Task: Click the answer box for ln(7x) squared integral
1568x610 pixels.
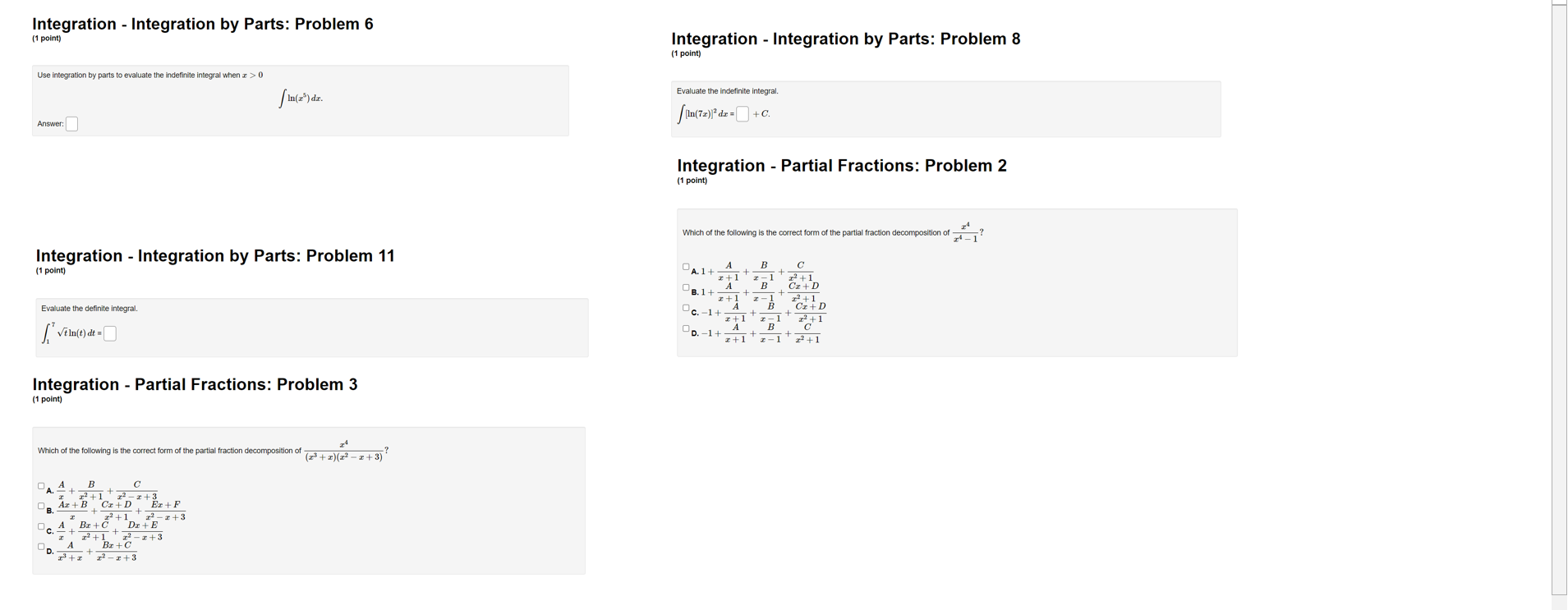Action: click(x=742, y=113)
